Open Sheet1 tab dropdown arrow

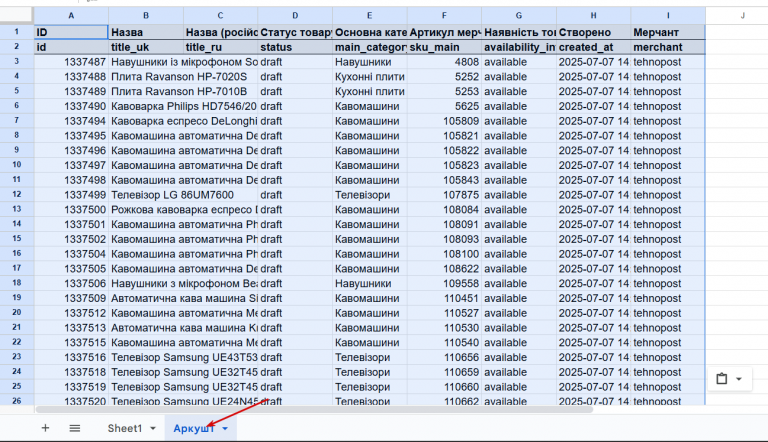coord(153,428)
